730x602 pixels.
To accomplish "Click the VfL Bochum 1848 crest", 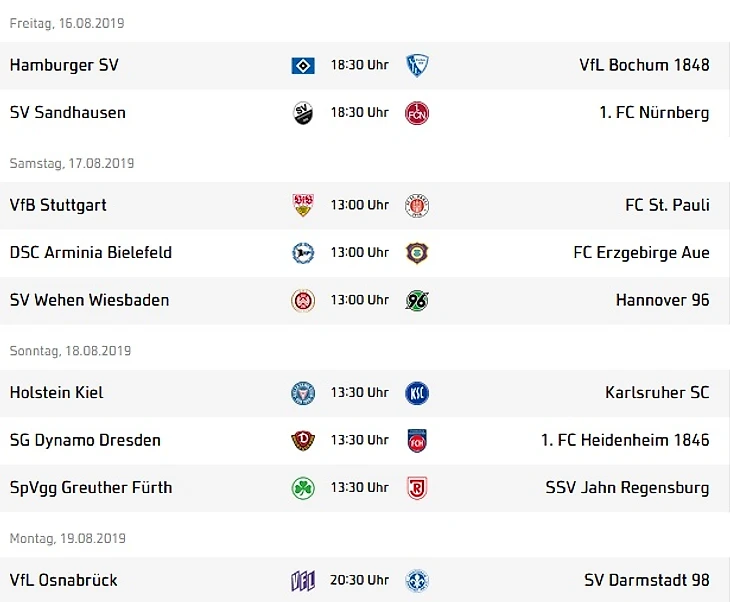I will [417, 65].
